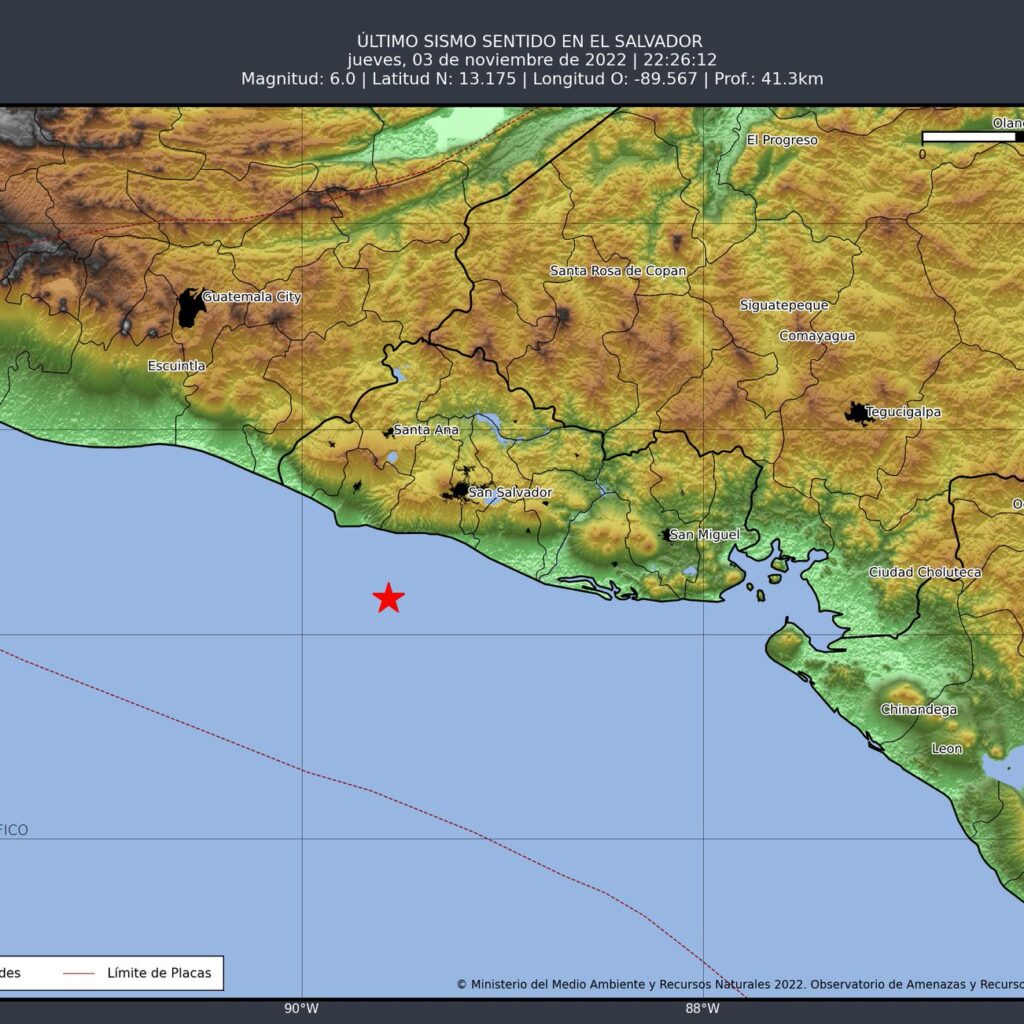
Task: Click the 90°W longitude label
Action: pyautogui.click(x=301, y=1008)
